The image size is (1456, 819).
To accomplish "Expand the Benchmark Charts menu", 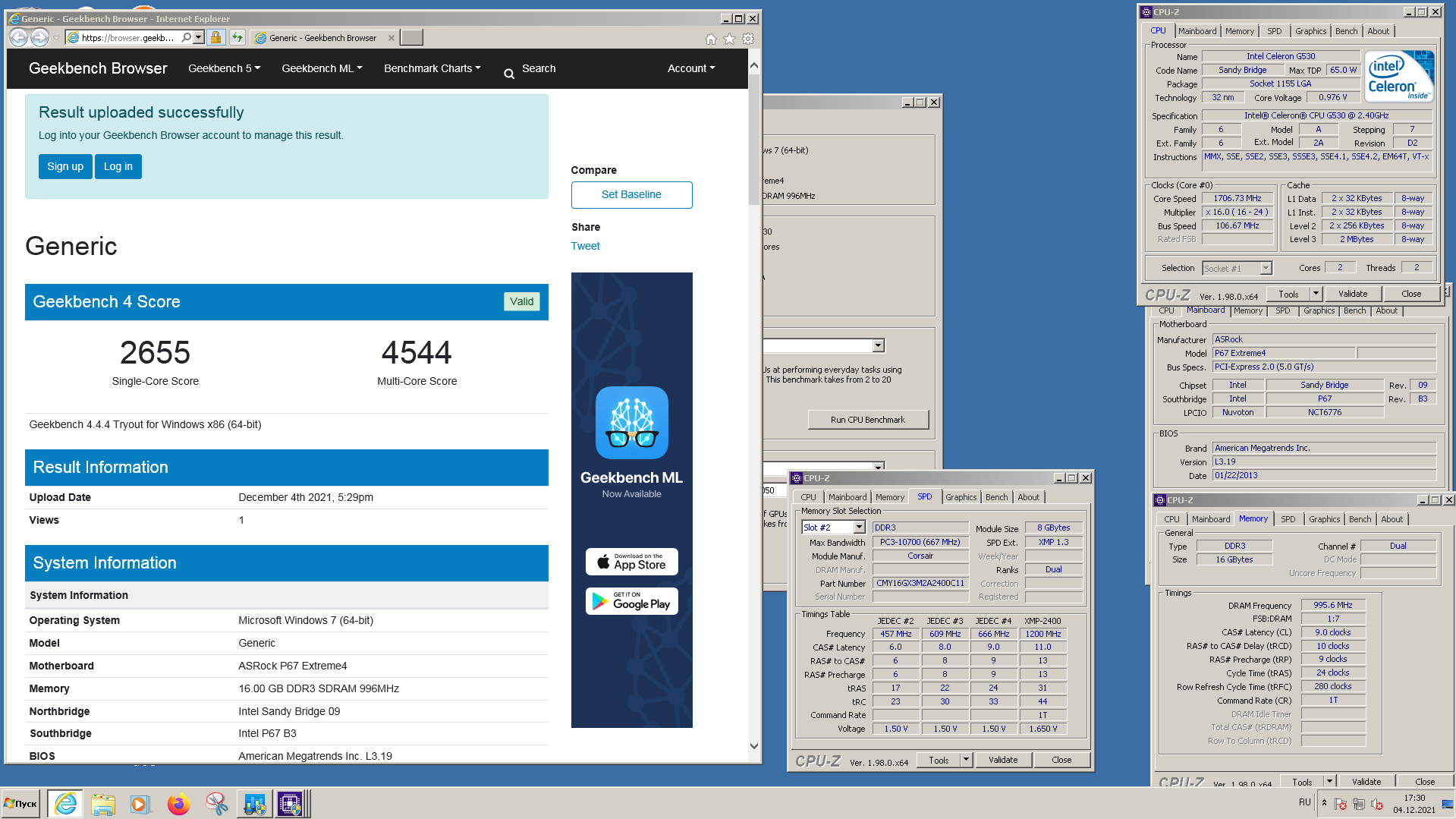I will coord(432,68).
